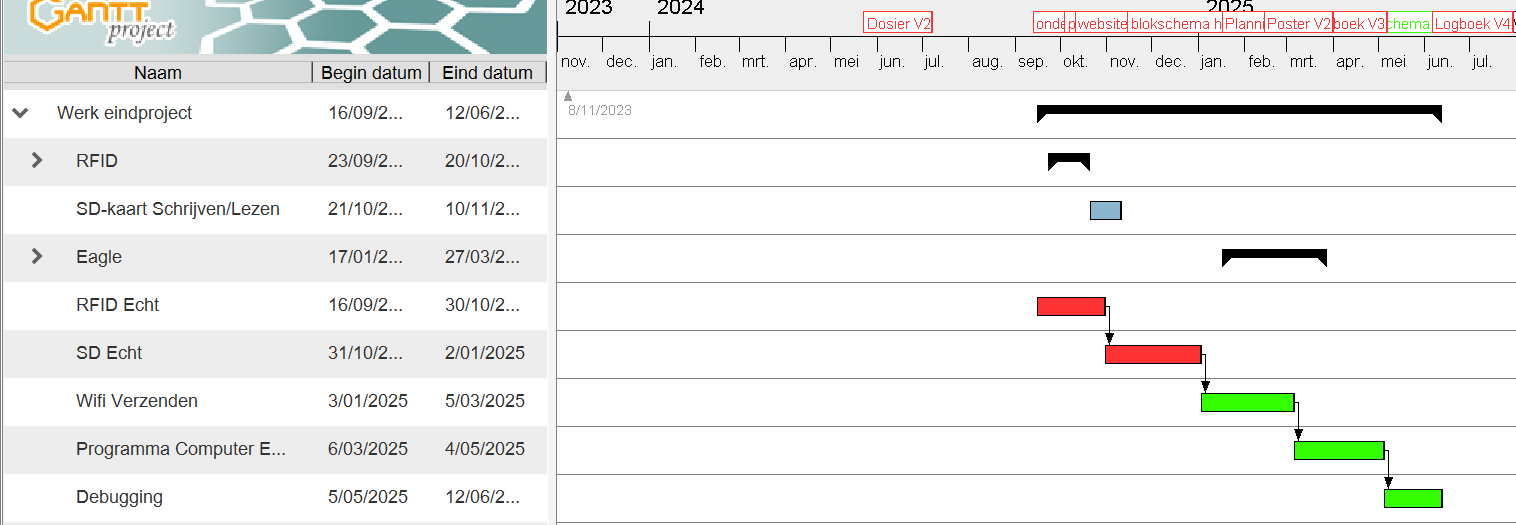
Task: Click the Dosier V2 milestone label
Action: click(898, 24)
